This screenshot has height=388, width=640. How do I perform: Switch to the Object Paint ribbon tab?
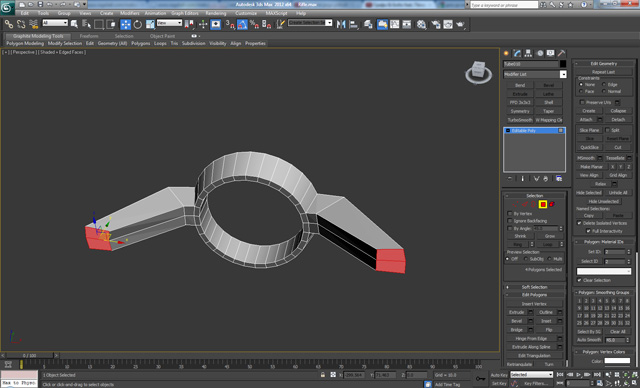click(x=162, y=36)
